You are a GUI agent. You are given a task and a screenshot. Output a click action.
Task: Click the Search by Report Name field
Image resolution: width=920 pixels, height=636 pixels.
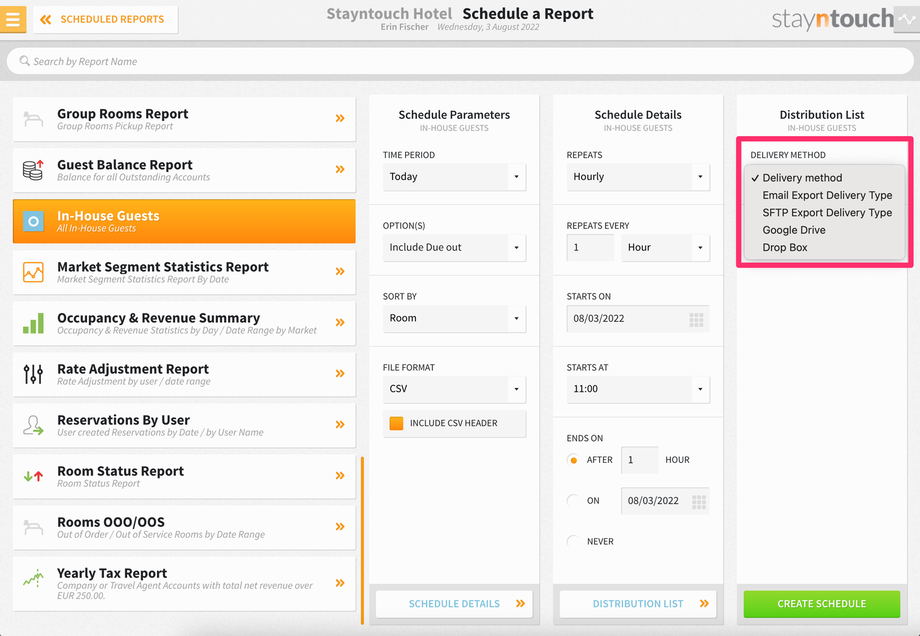coord(460,61)
